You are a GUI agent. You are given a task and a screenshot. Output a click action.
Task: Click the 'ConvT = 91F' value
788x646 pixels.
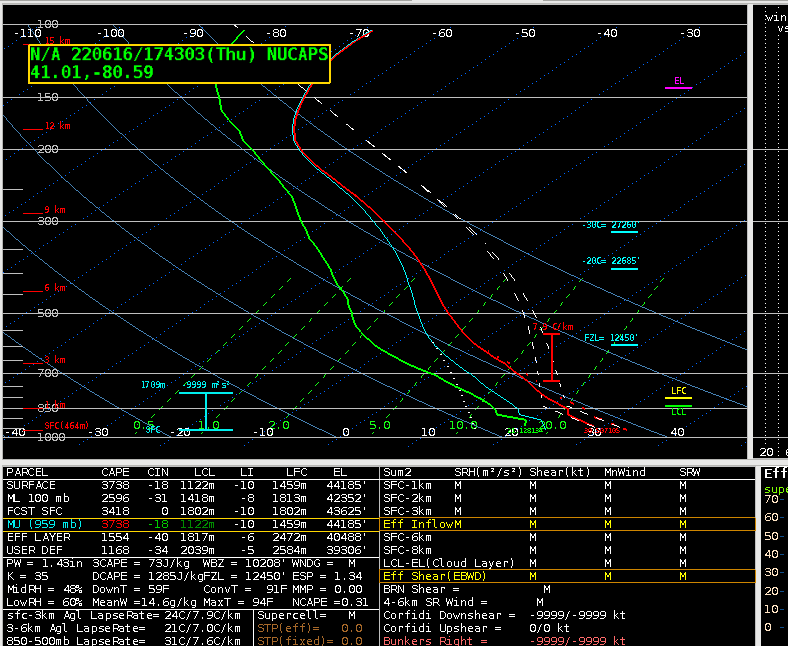245,589
